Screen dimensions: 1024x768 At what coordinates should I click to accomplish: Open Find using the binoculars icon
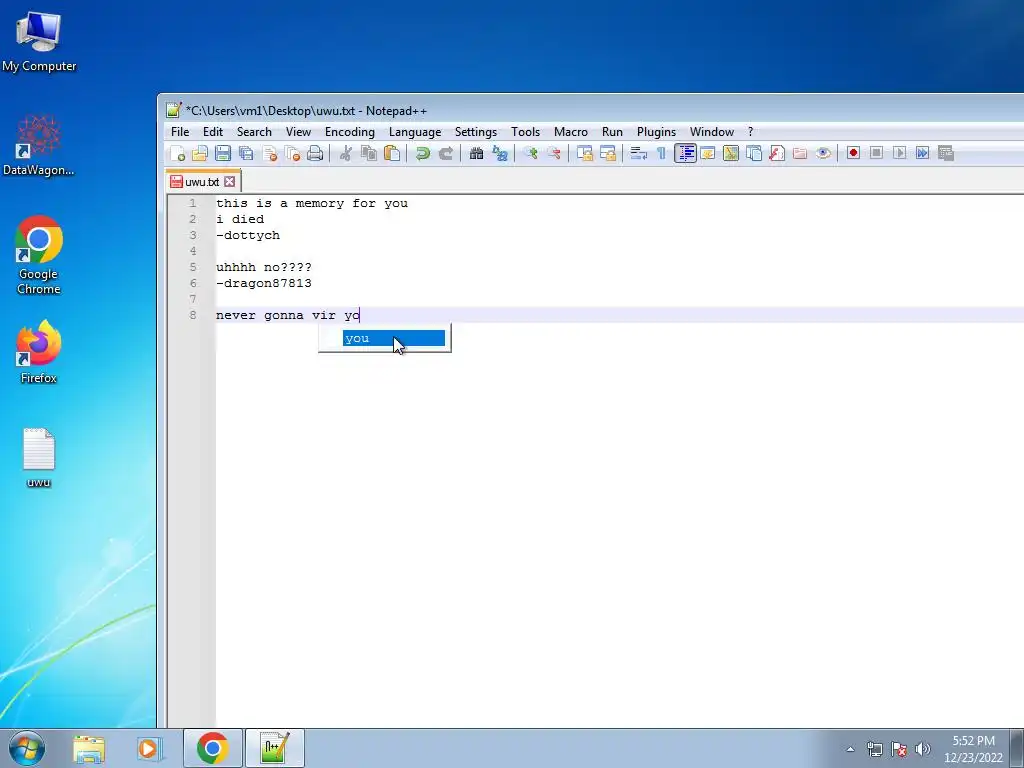(477, 153)
